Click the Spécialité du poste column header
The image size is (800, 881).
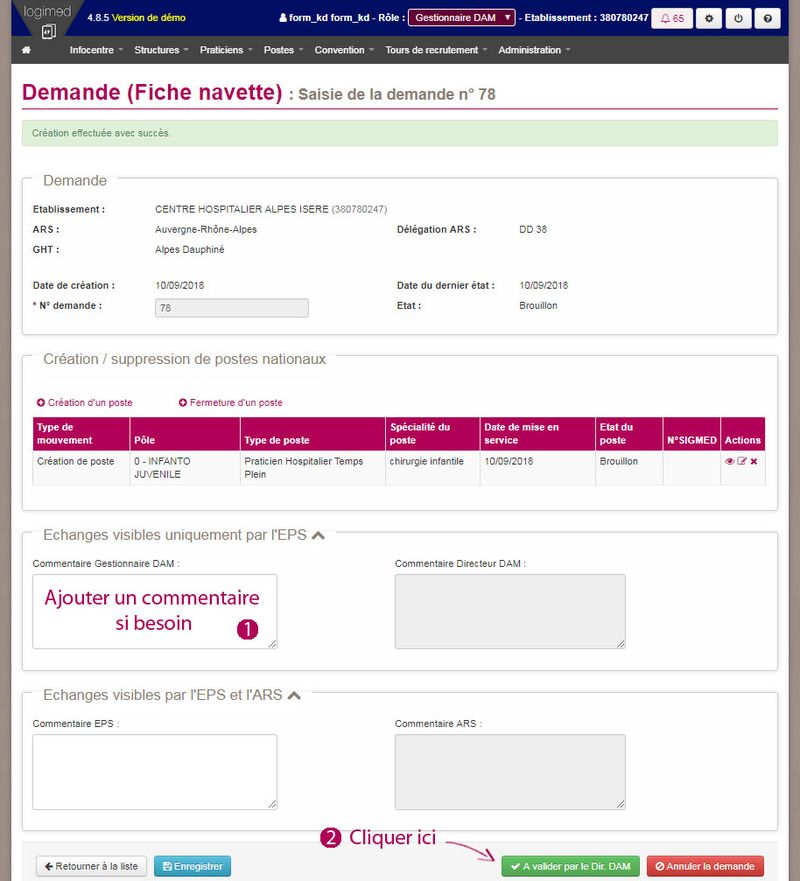pyautogui.click(x=433, y=434)
